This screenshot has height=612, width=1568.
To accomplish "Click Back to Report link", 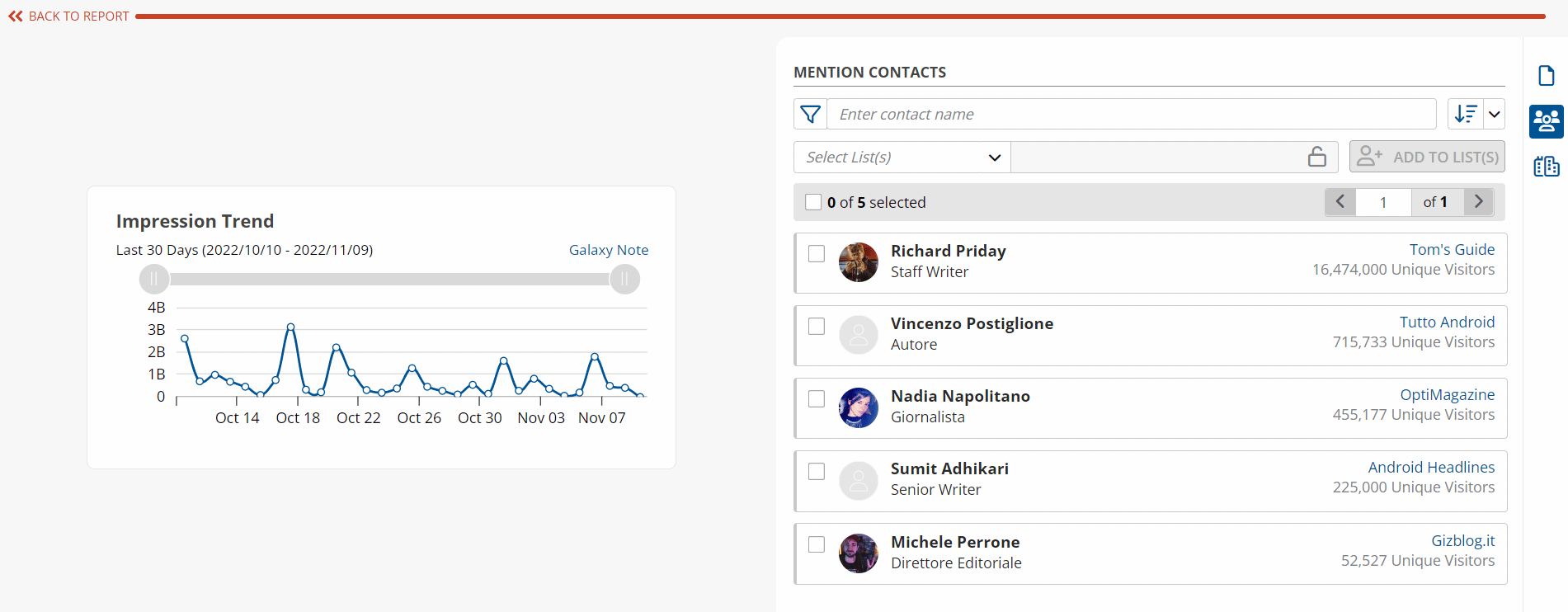I will point(69,16).
